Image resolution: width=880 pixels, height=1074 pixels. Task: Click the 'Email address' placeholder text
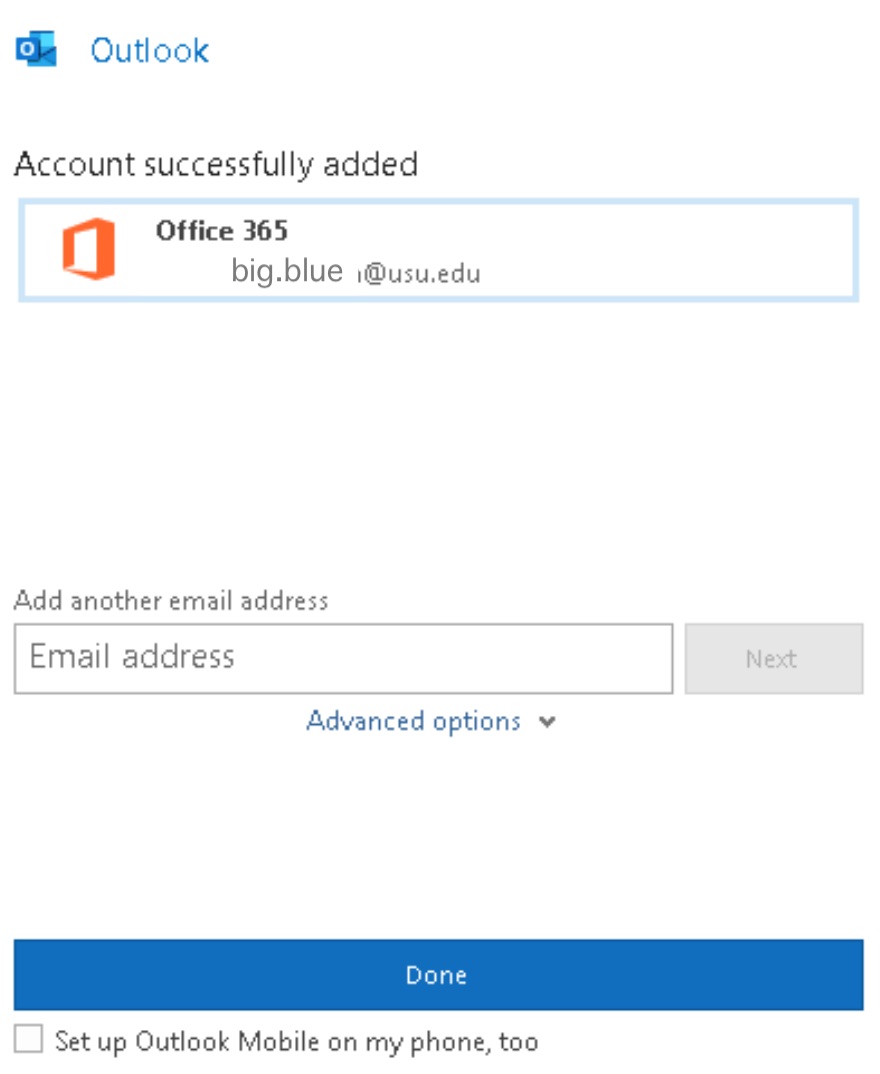pos(132,656)
